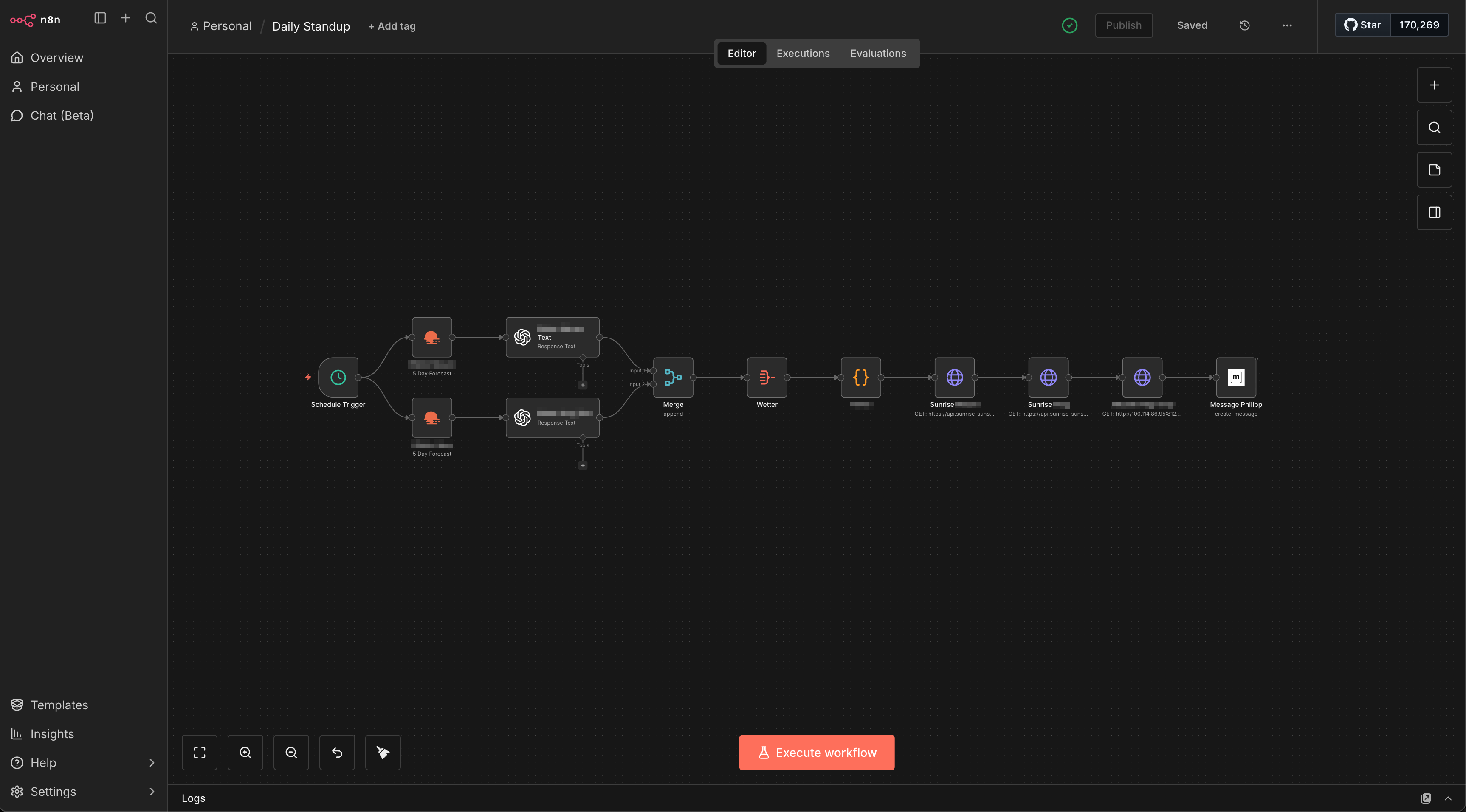Add a sticky note to the canvas
The width and height of the screenshot is (1466, 812).
pyautogui.click(x=1434, y=169)
